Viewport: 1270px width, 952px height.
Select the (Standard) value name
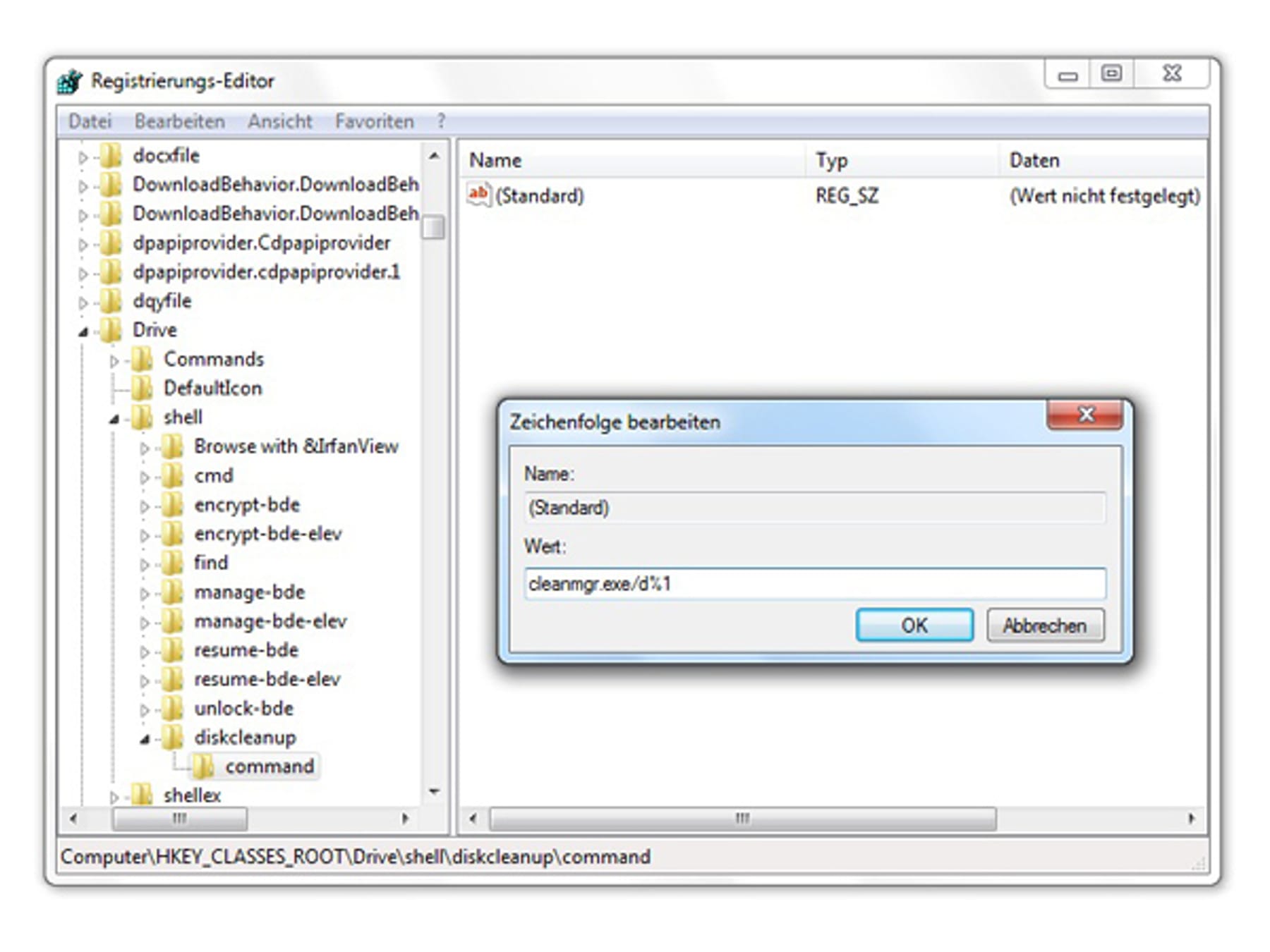tap(540, 195)
